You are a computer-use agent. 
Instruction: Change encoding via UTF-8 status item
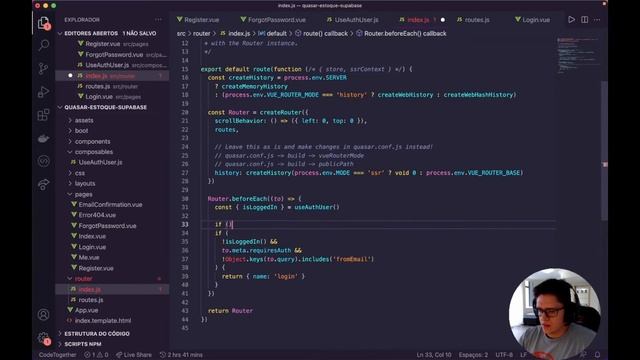click(x=504, y=355)
